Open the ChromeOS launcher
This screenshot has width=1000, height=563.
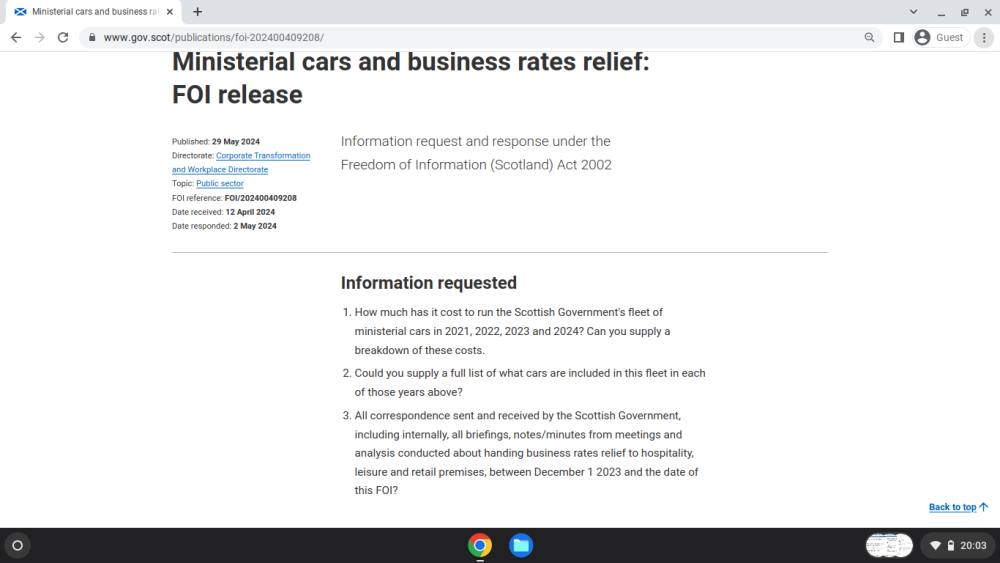pyautogui.click(x=18, y=545)
